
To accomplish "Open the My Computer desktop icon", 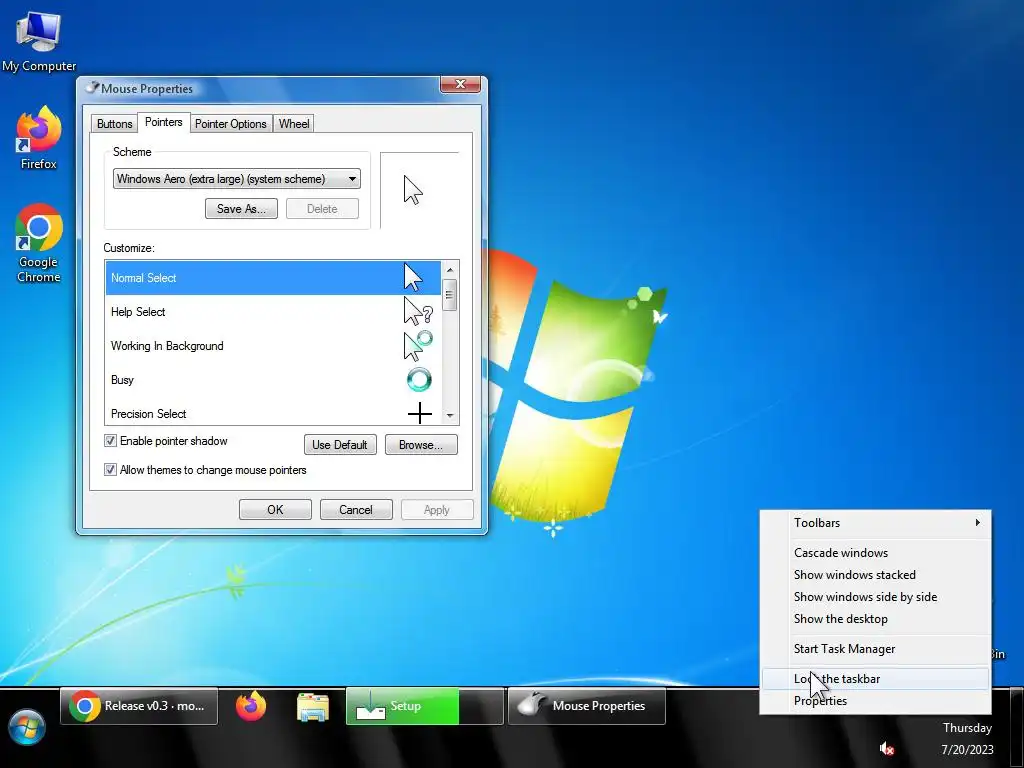I will click(39, 40).
